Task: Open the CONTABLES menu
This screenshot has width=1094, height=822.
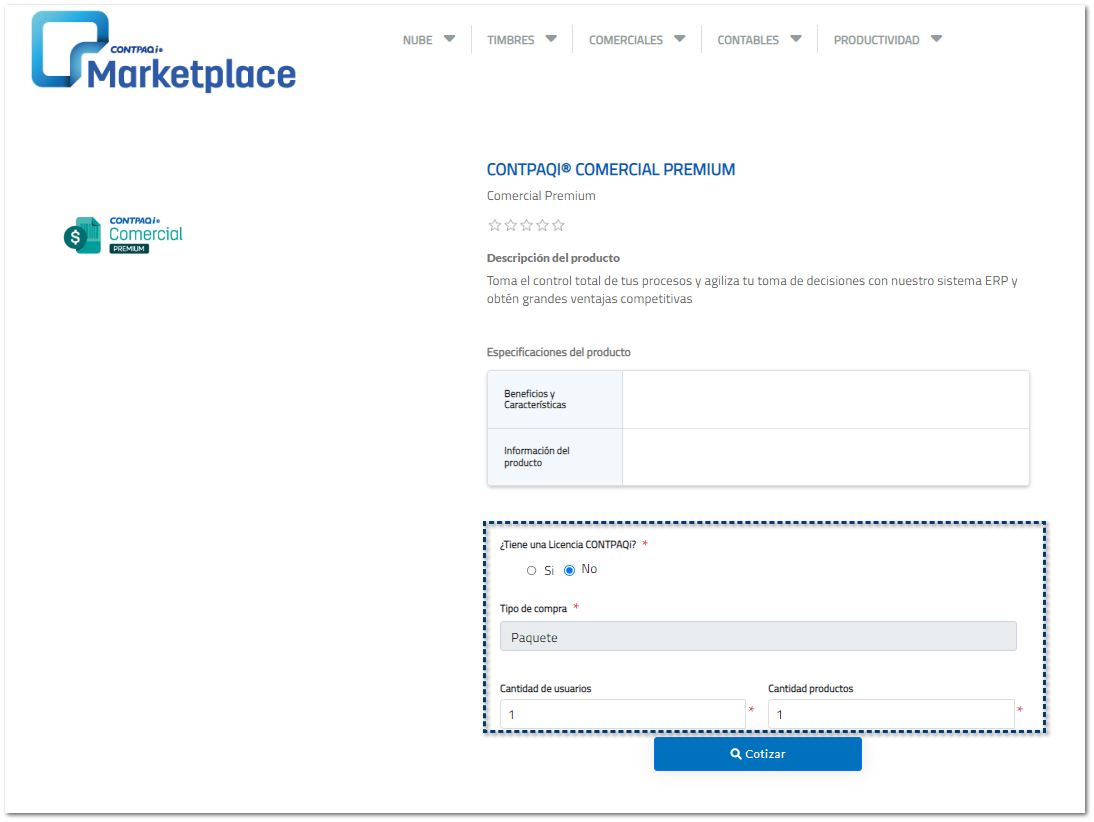Action: pyautogui.click(x=759, y=40)
